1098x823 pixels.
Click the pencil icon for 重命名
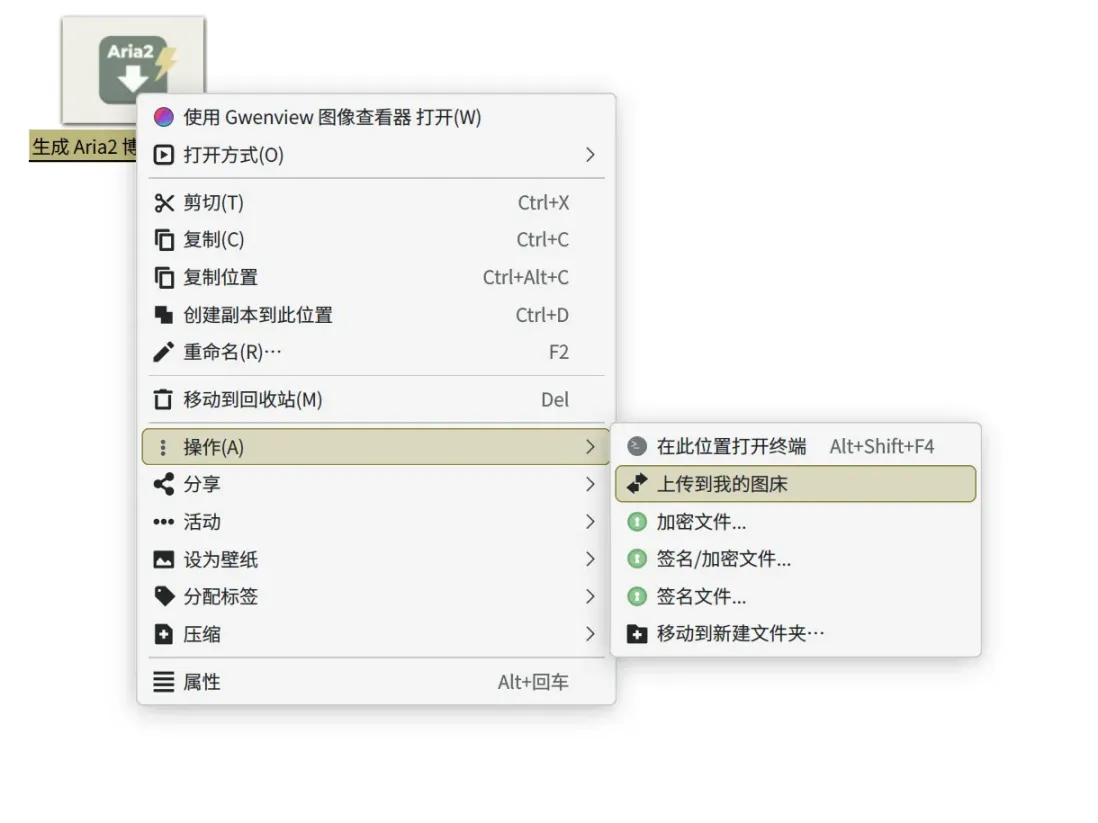coord(163,352)
